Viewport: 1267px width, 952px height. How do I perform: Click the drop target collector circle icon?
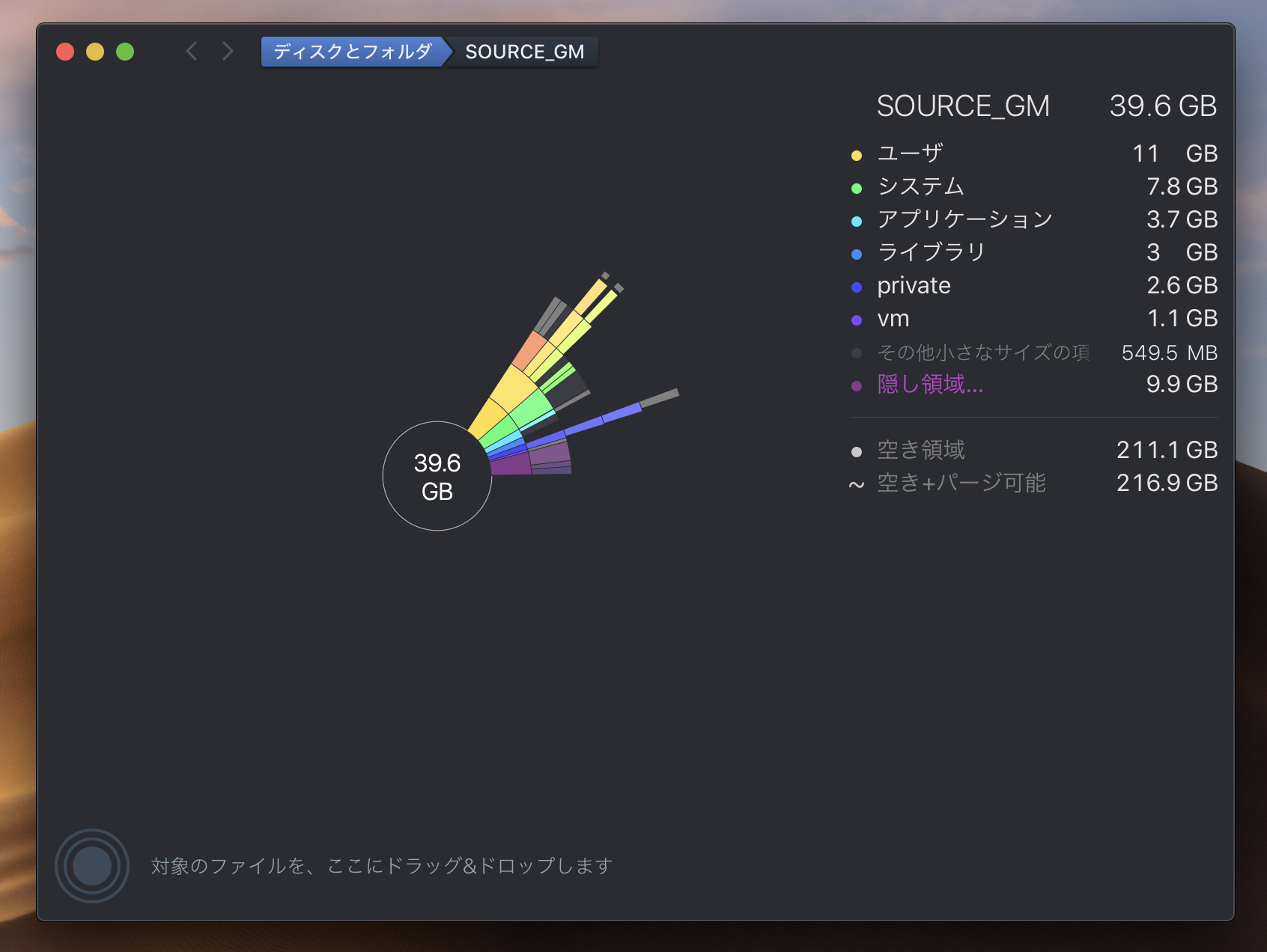(x=92, y=866)
